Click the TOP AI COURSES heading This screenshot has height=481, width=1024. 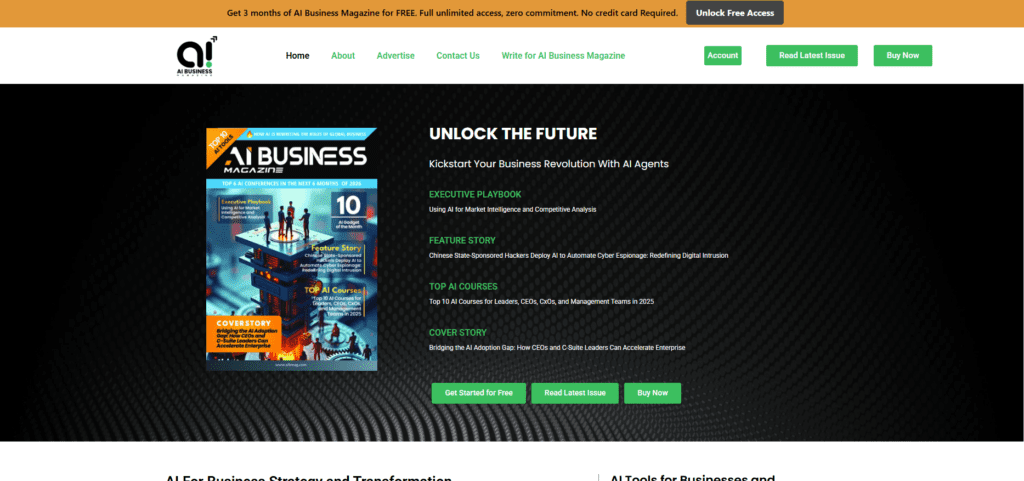463,287
